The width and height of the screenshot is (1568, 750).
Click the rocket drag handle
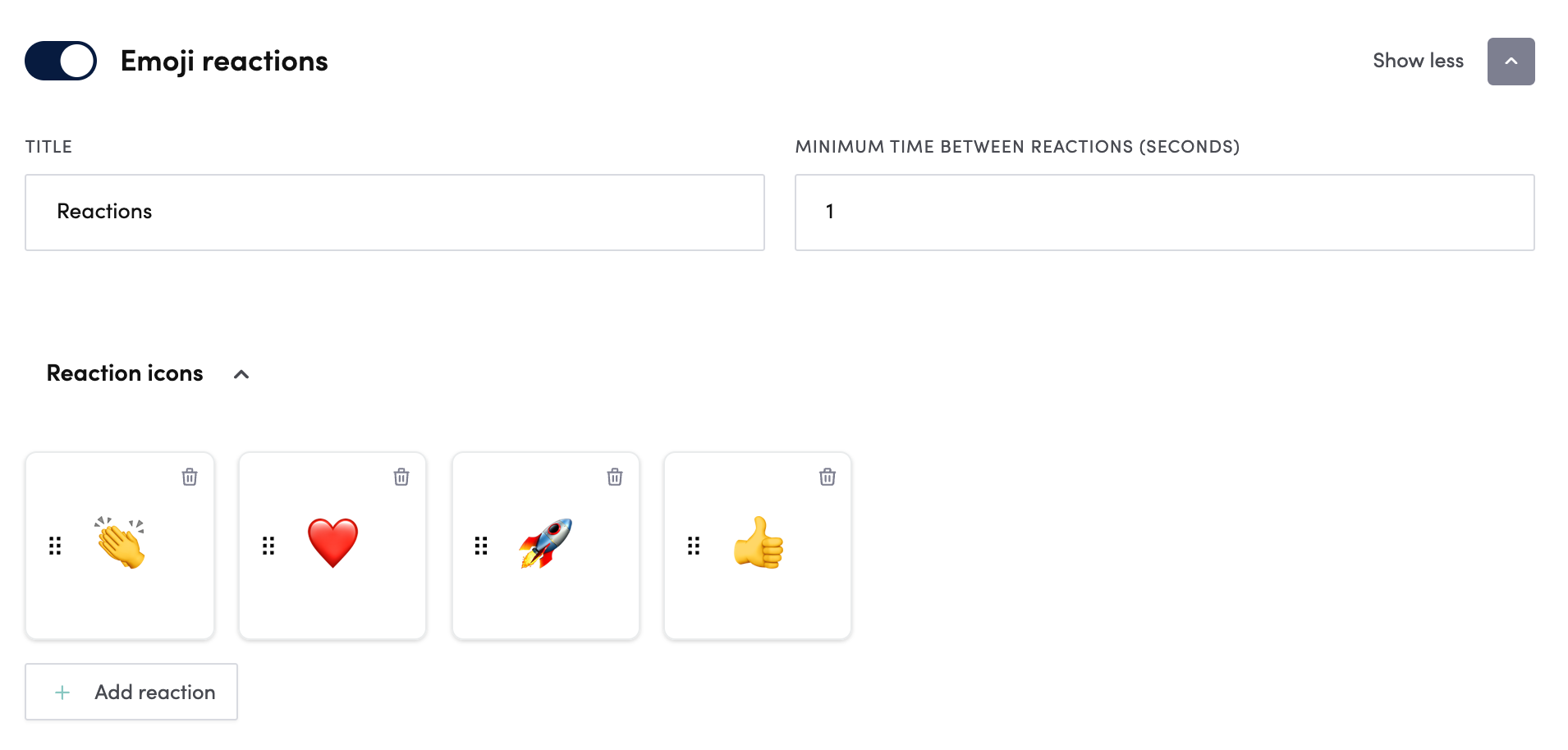pos(481,546)
